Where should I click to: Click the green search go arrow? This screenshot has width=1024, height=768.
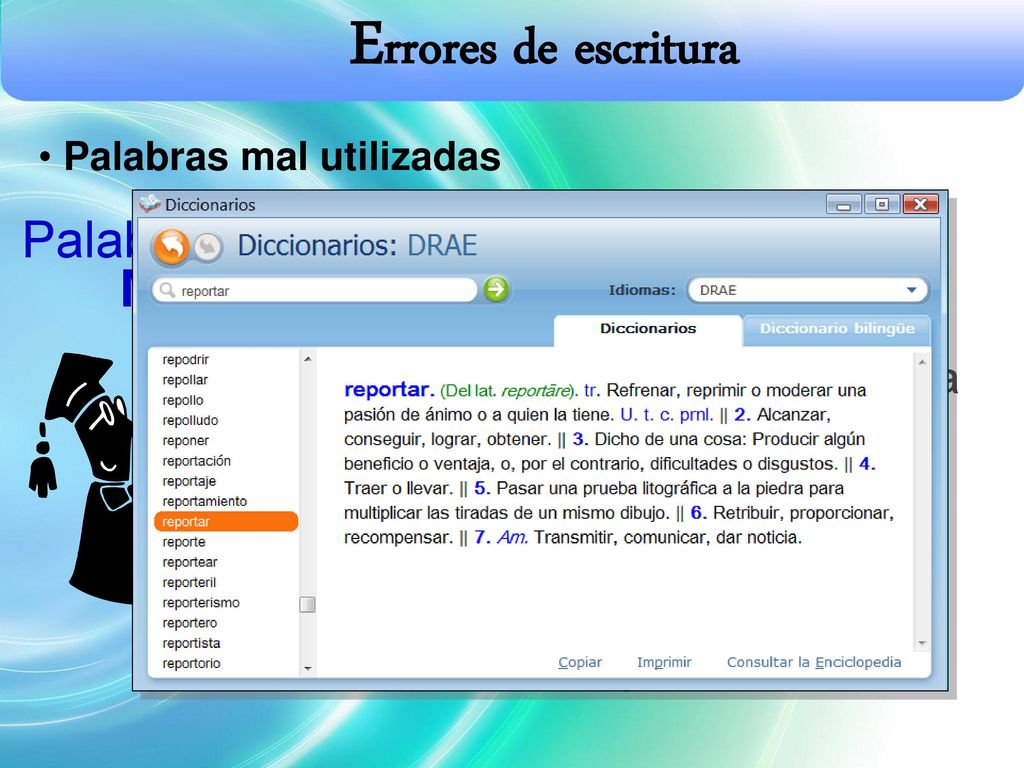tap(496, 289)
